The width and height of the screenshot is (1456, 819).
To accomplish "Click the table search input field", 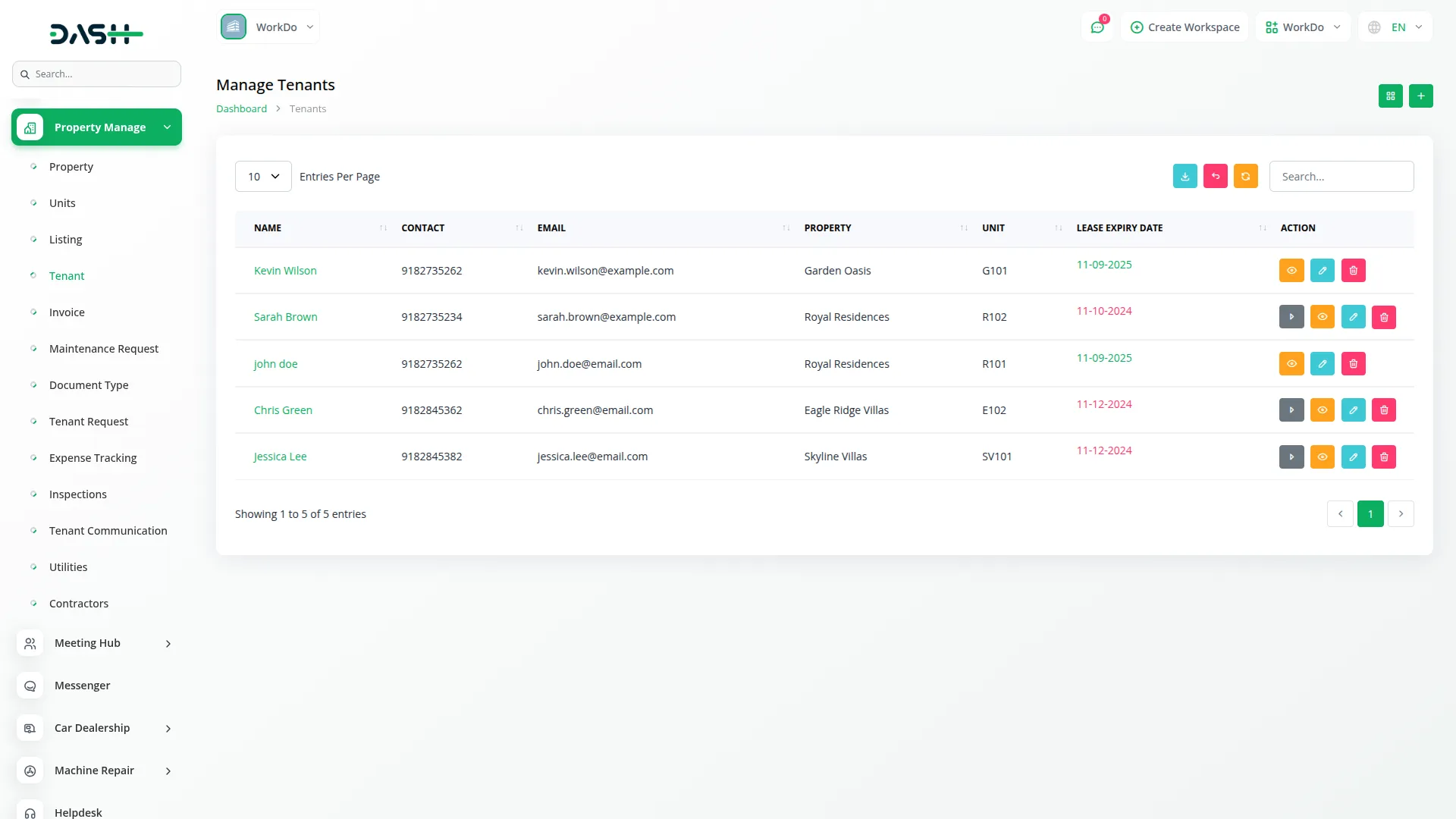I will pyautogui.click(x=1341, y=177).
